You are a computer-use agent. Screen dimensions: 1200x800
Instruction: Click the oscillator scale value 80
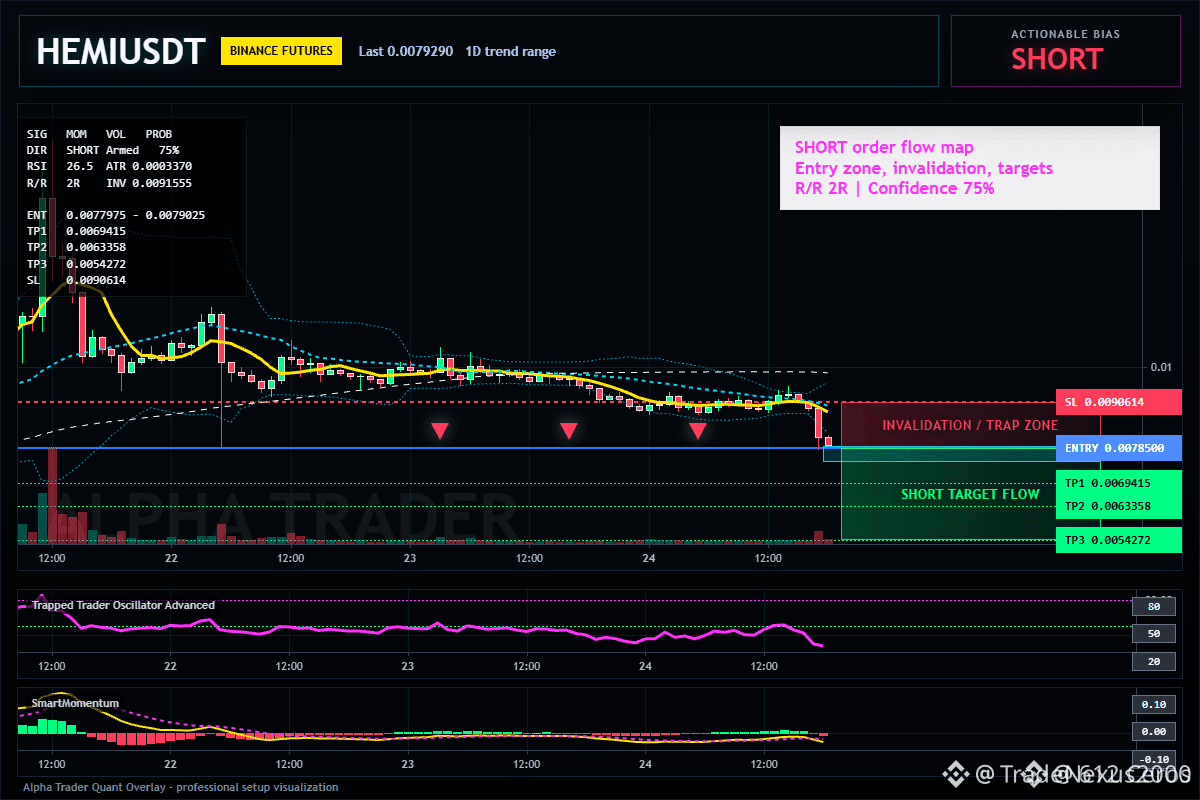click(1153, 606)
